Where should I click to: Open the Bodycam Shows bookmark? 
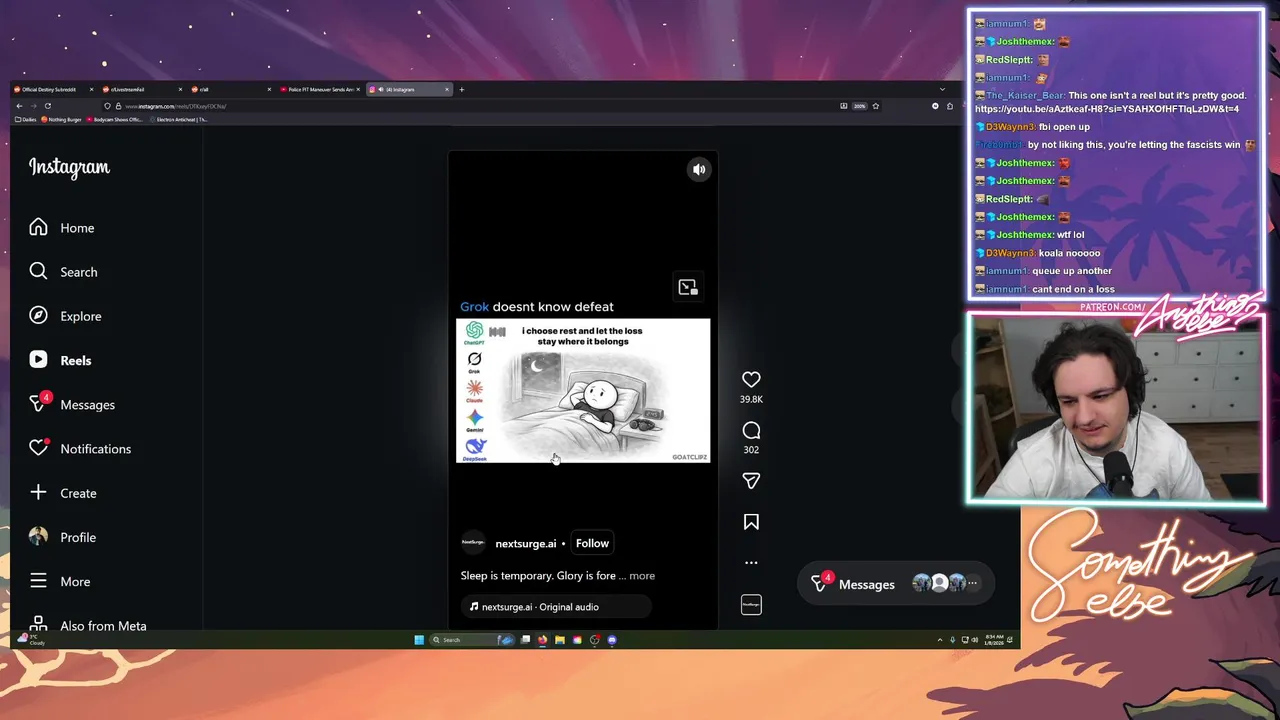click(115, 120)
